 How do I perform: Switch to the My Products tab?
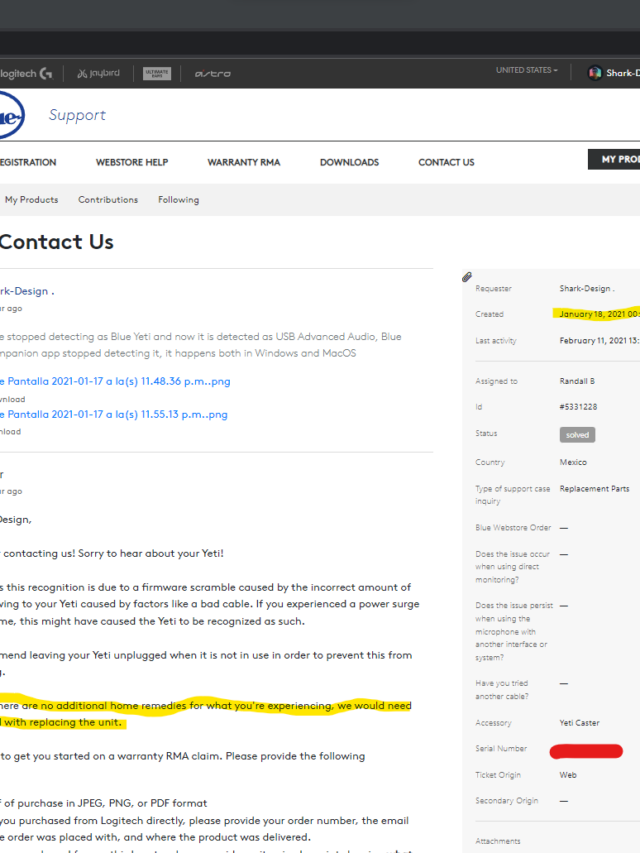point(32,200)
